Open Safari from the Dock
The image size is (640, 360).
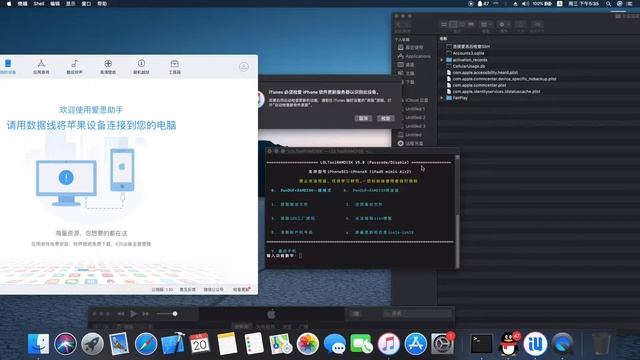tap(146, 344)
